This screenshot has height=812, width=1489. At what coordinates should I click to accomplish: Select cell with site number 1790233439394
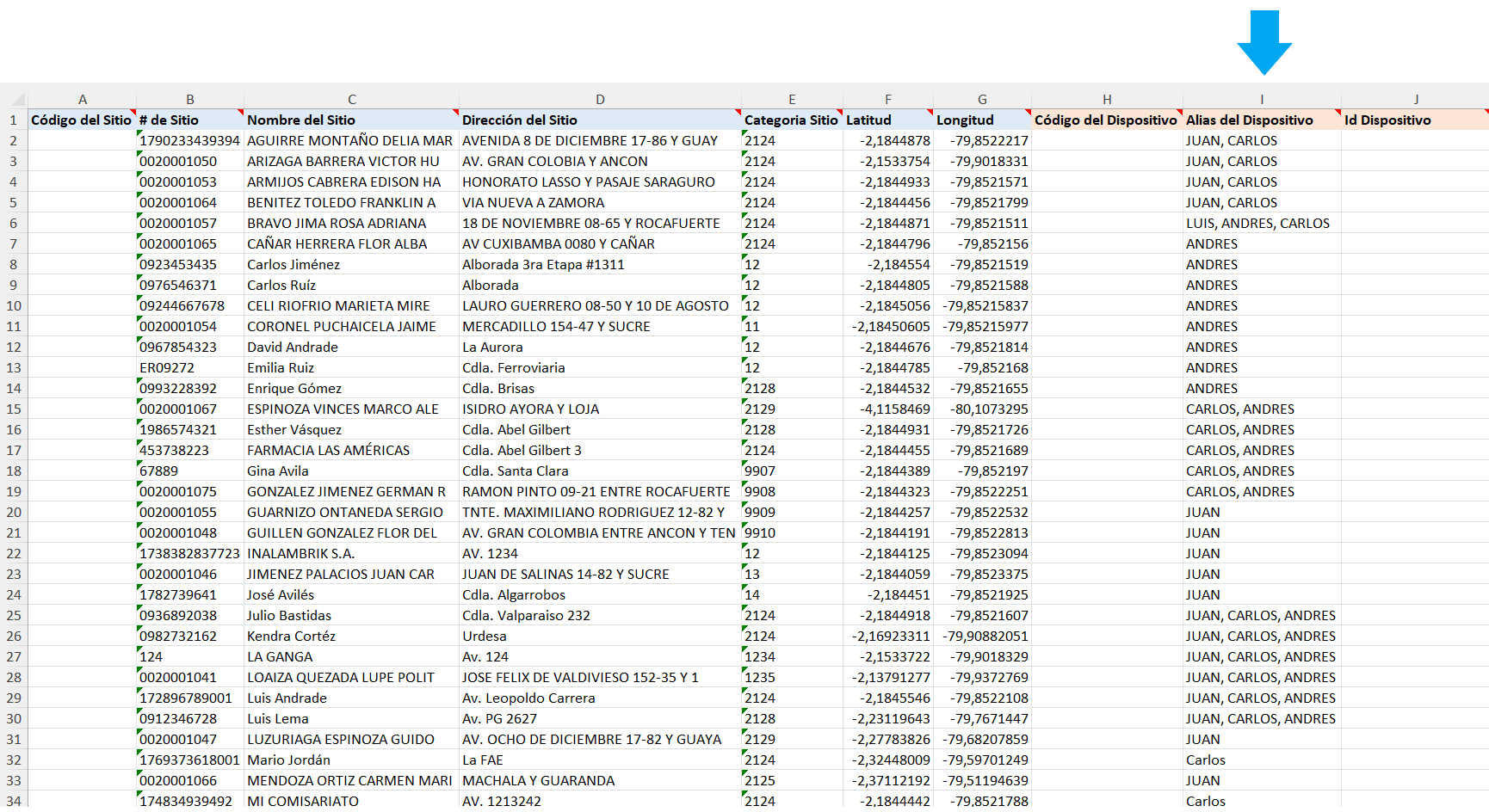(x=190, y=140)
